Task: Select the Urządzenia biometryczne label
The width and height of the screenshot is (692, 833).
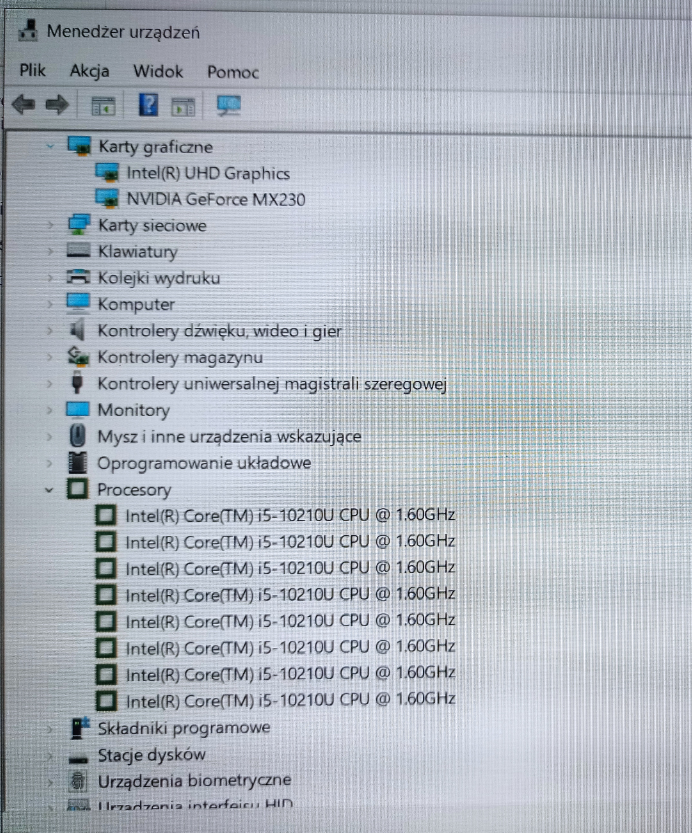Action: pos(194,781)
